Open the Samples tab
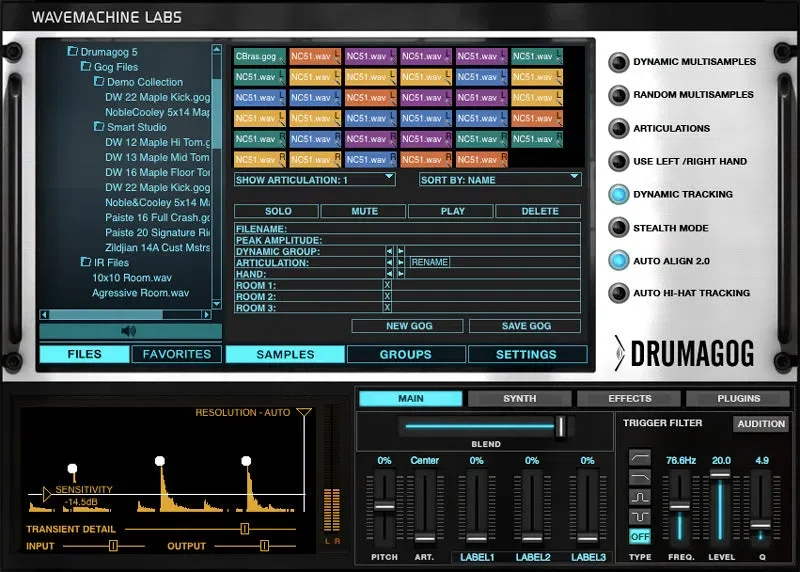This screenshot has height=572, width=800. pos(285,354)
